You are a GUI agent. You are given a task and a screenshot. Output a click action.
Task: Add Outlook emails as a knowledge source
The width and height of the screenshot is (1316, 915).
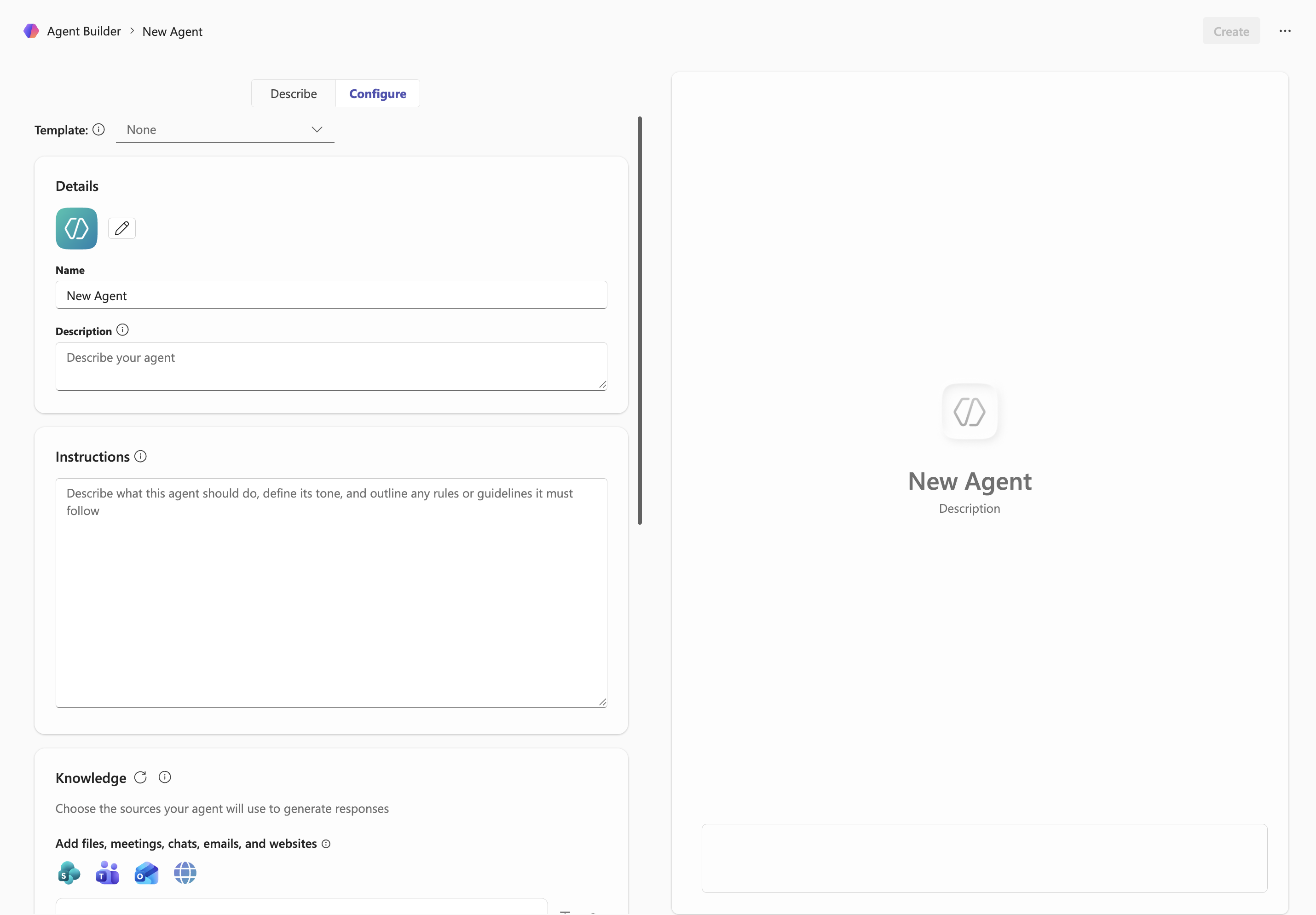click(x=146, y=873)
